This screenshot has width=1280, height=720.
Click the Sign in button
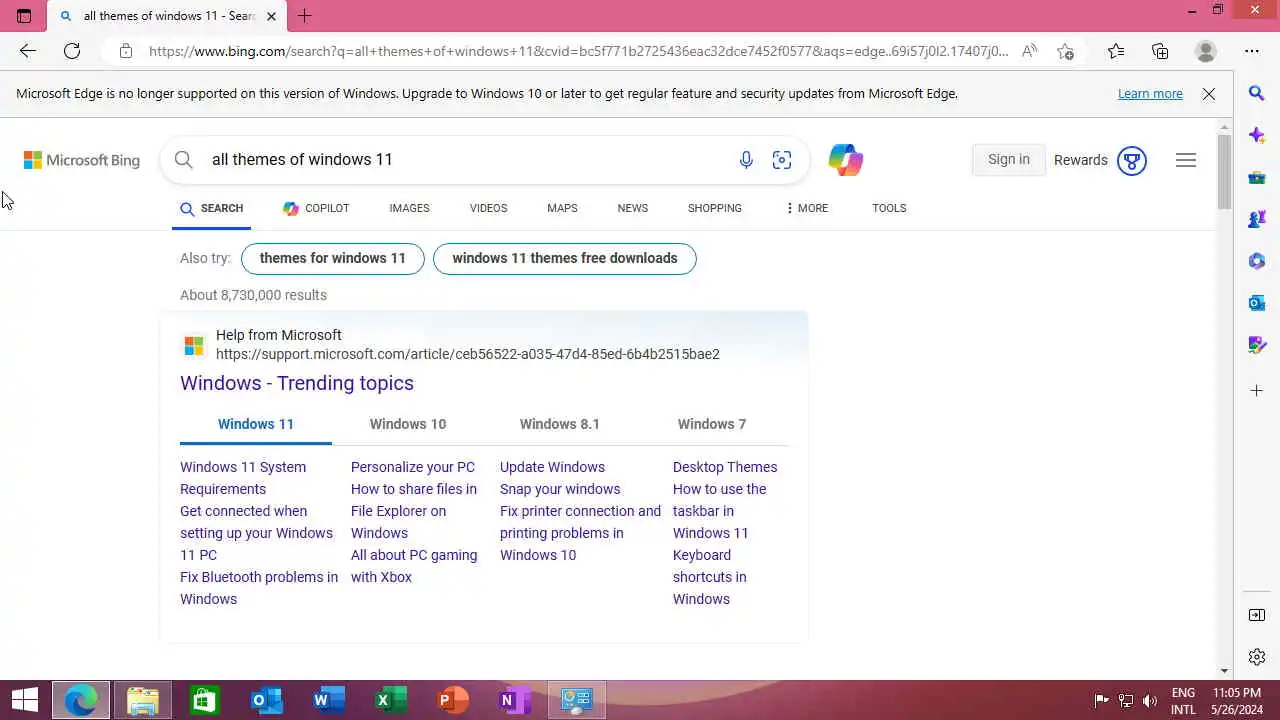pyautogui.click(x=1008, y=160)
